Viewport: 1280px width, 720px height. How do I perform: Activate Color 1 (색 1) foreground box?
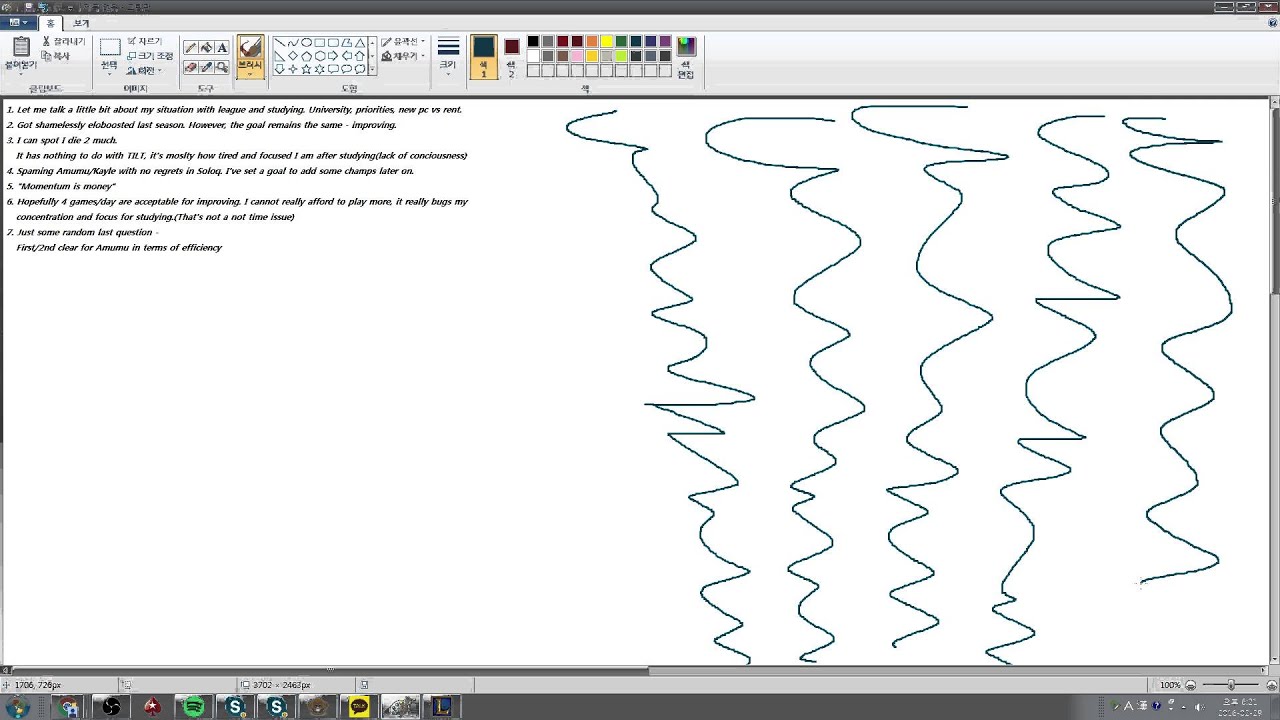[484, 56]
